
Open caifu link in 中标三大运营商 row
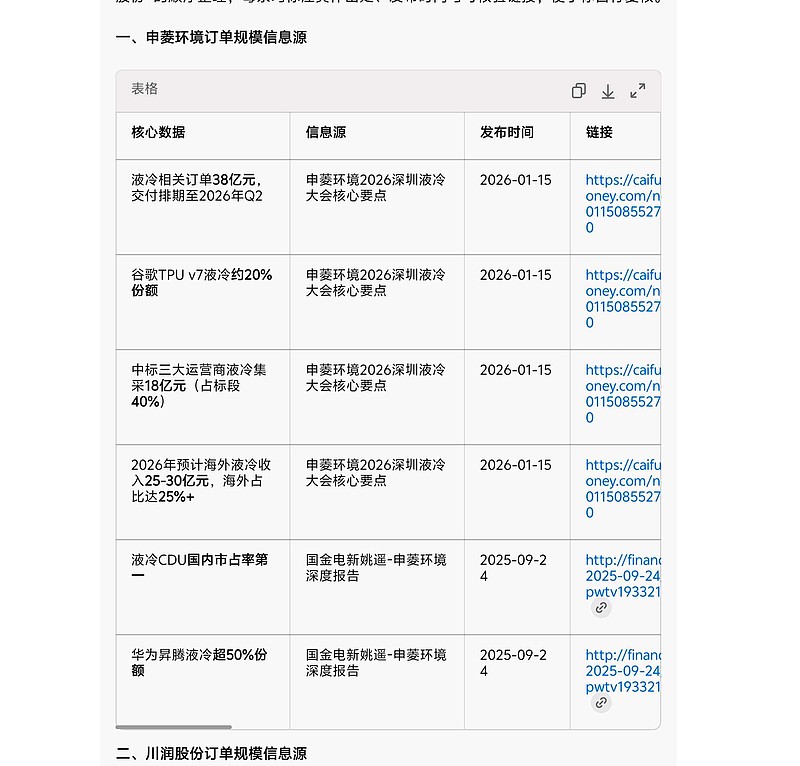(623, 393)
